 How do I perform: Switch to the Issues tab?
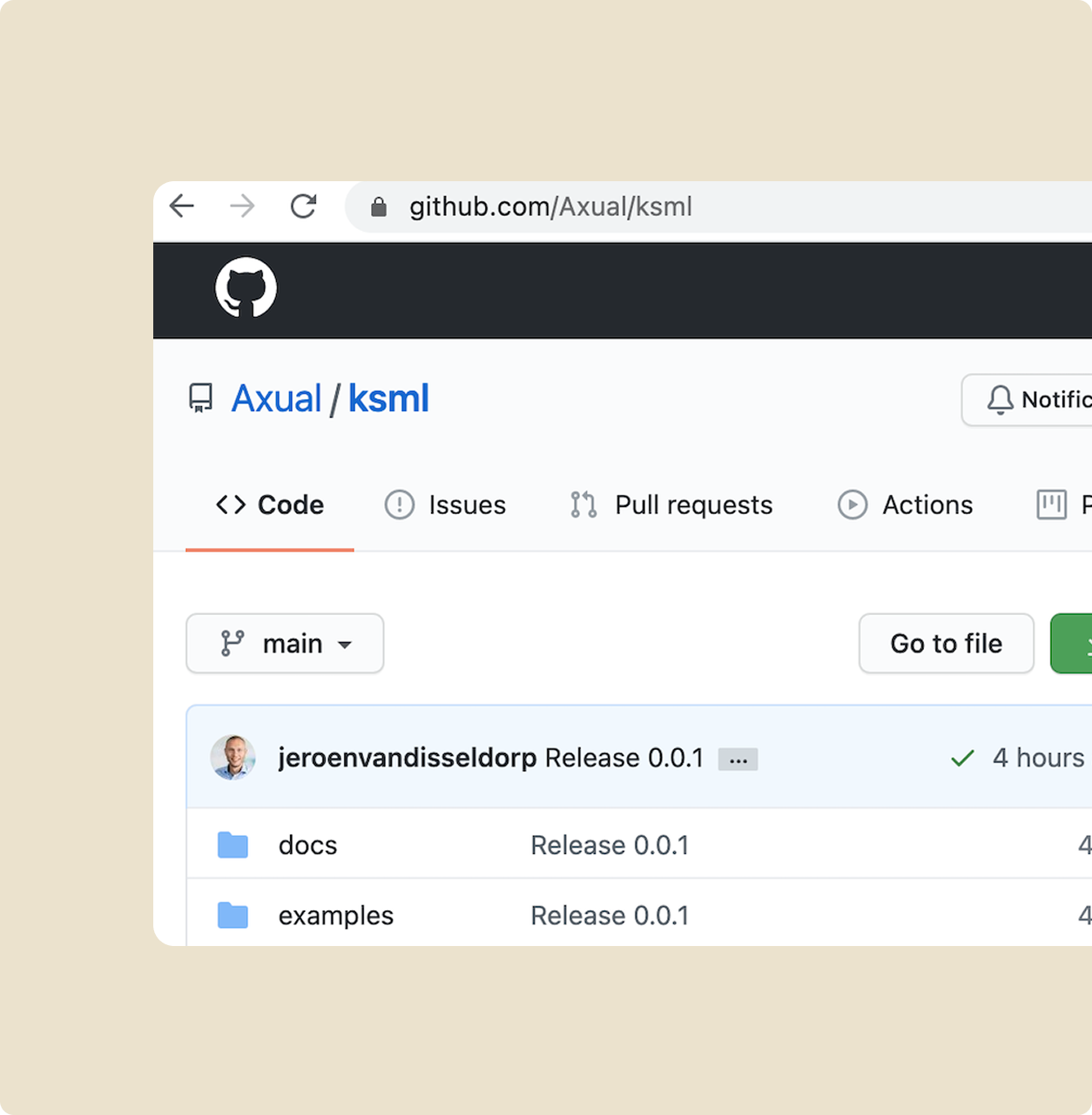click(x=445, y=505)
